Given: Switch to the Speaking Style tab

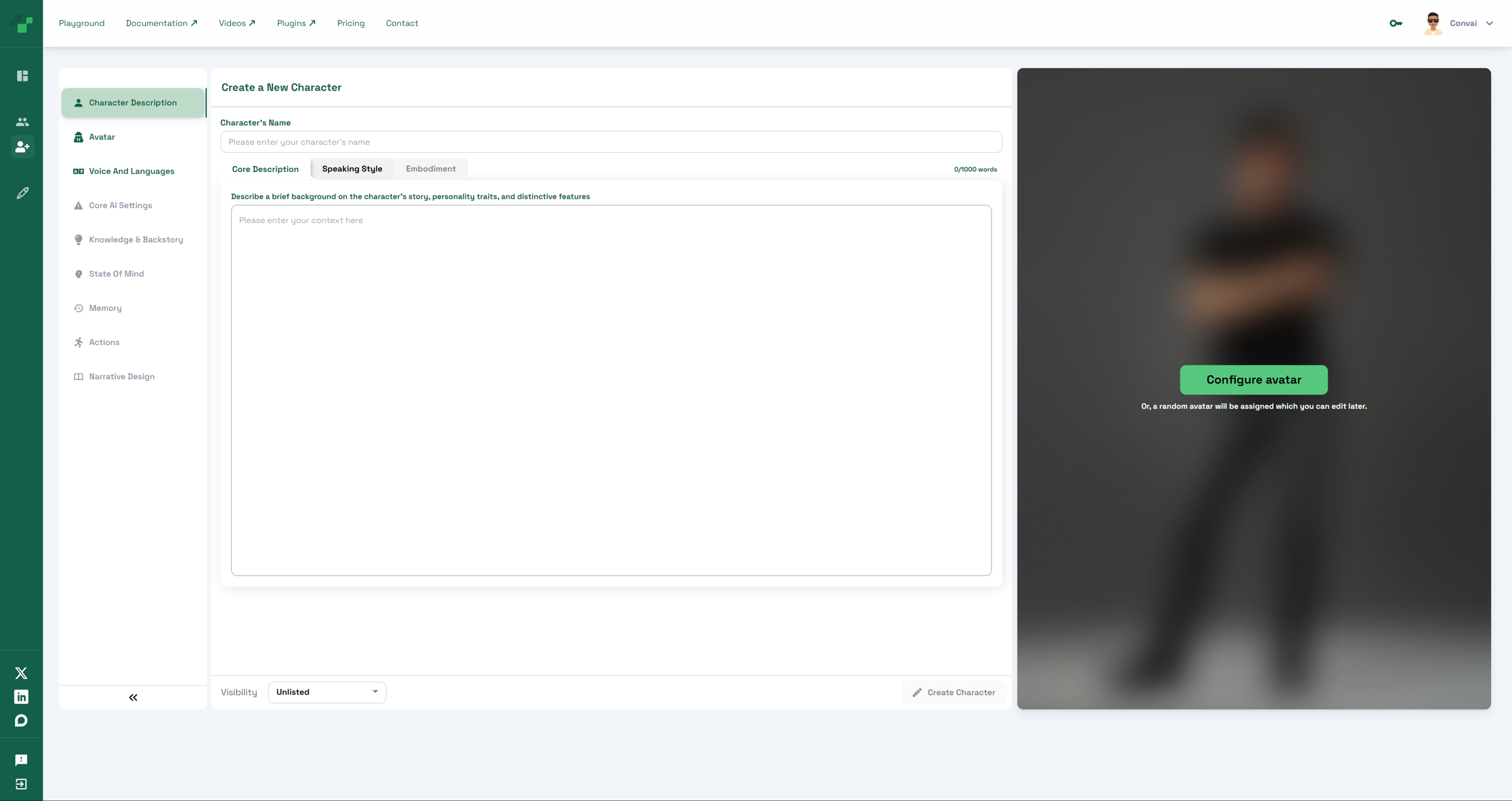Looking at the screenshot, I should [352, 169].
